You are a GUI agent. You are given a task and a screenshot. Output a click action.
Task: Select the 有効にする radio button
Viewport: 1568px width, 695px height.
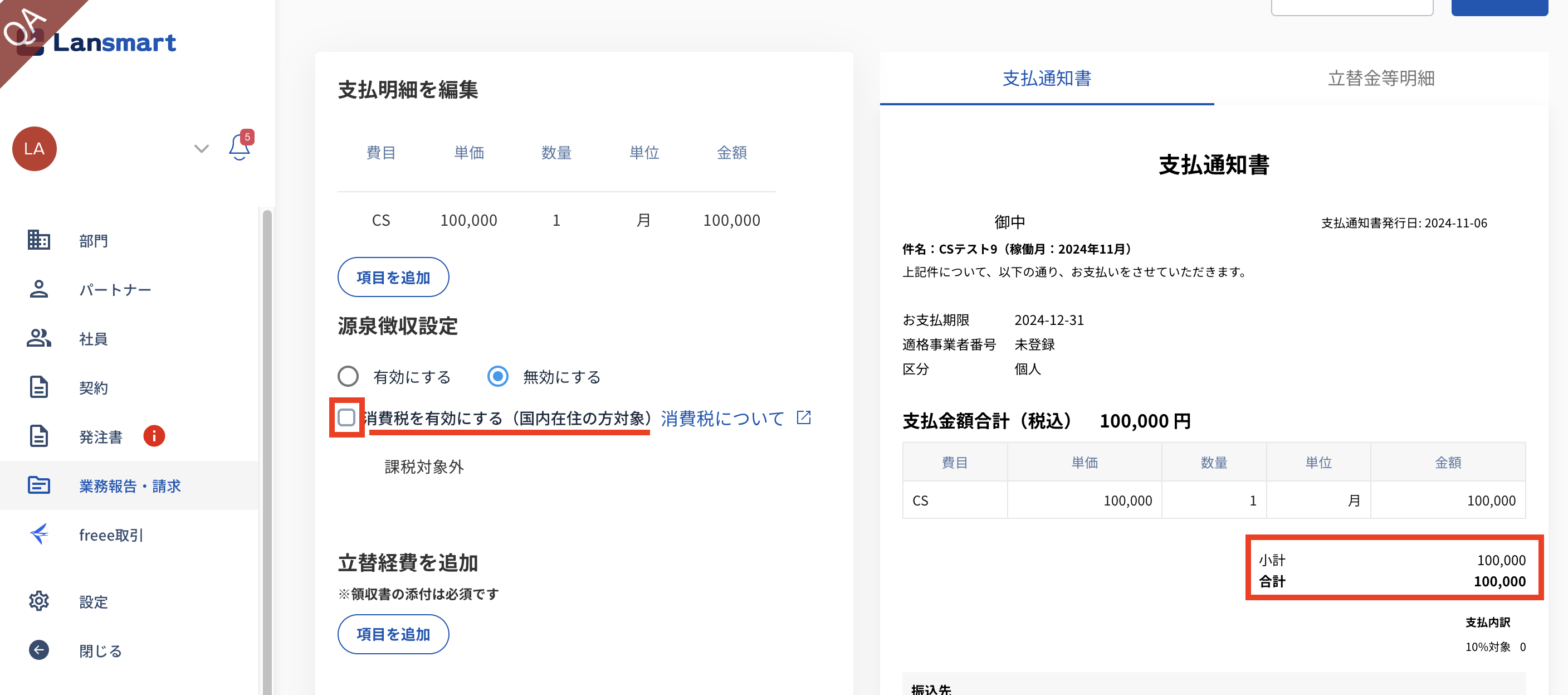(348, 376)
